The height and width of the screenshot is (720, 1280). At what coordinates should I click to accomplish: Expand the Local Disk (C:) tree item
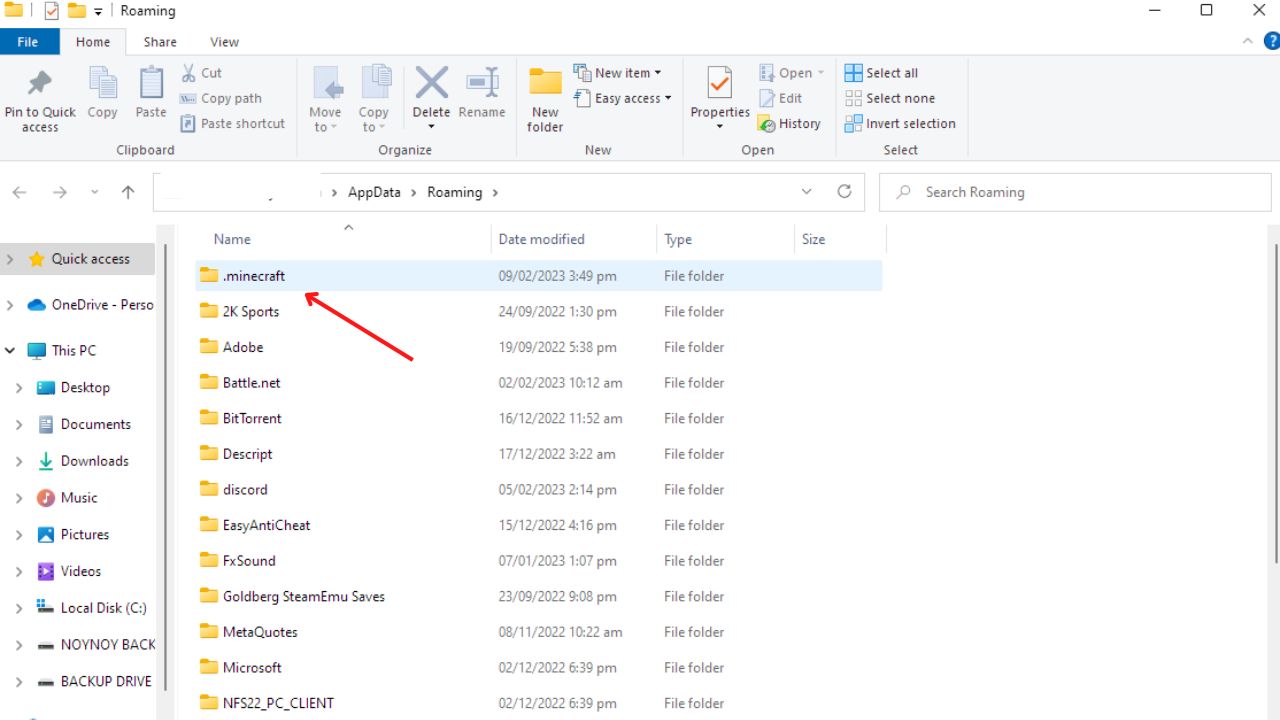coord(18,607)
